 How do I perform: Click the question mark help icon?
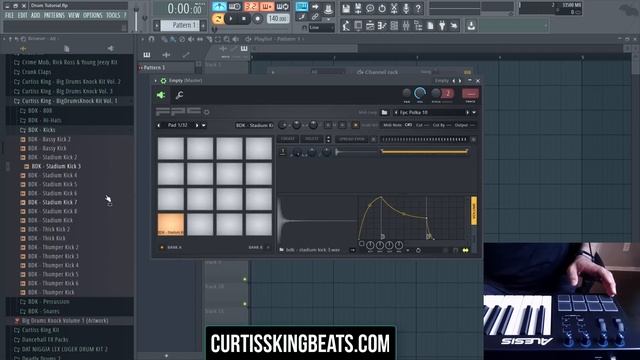click(x=418, y=8)
